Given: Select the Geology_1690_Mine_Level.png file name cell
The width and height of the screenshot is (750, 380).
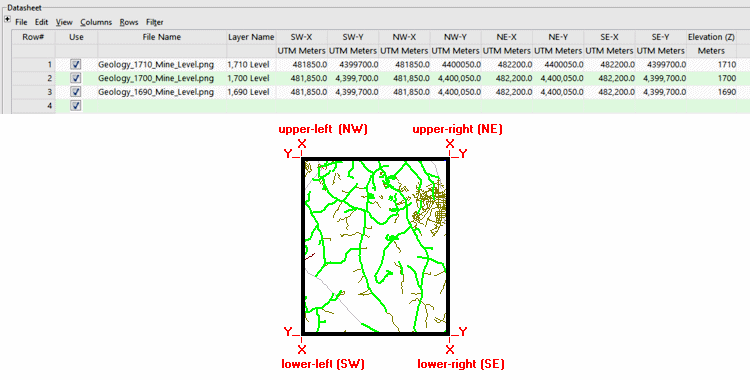Looking at the screenshot, I should pyautogui.click(x=162, y=92).
